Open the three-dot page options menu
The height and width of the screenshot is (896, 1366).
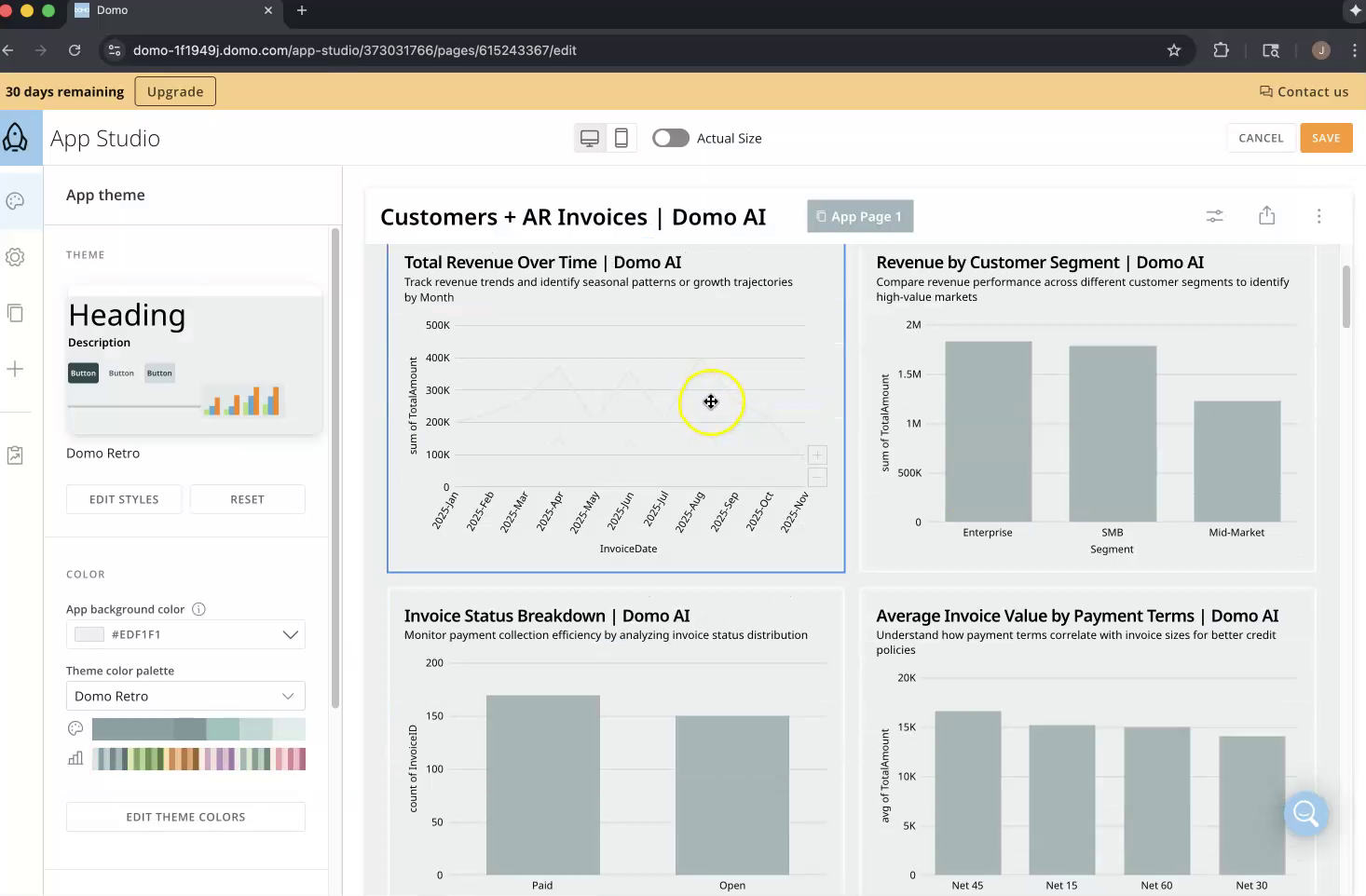click(x=1318, y=216)
